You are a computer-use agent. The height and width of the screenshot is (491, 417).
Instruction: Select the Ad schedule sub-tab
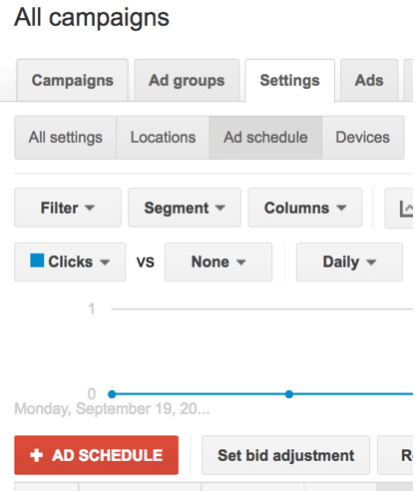(x=265, y=138)
